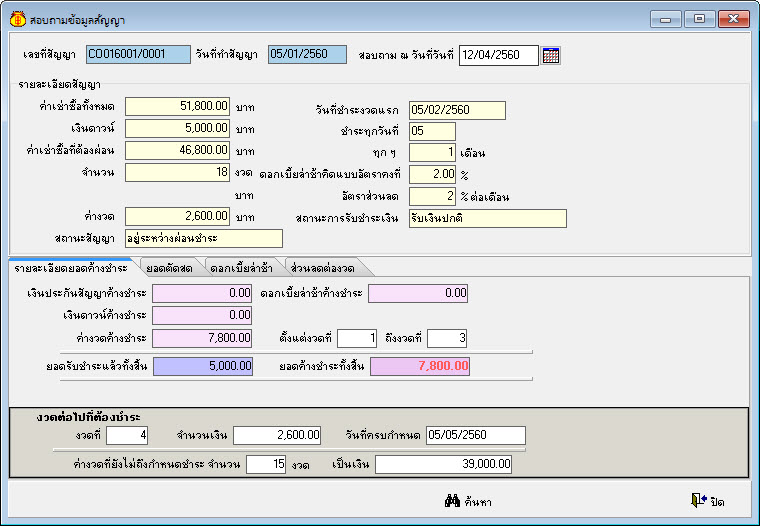
Task: Click number of installments field 18
Action: tap(177, 173)
